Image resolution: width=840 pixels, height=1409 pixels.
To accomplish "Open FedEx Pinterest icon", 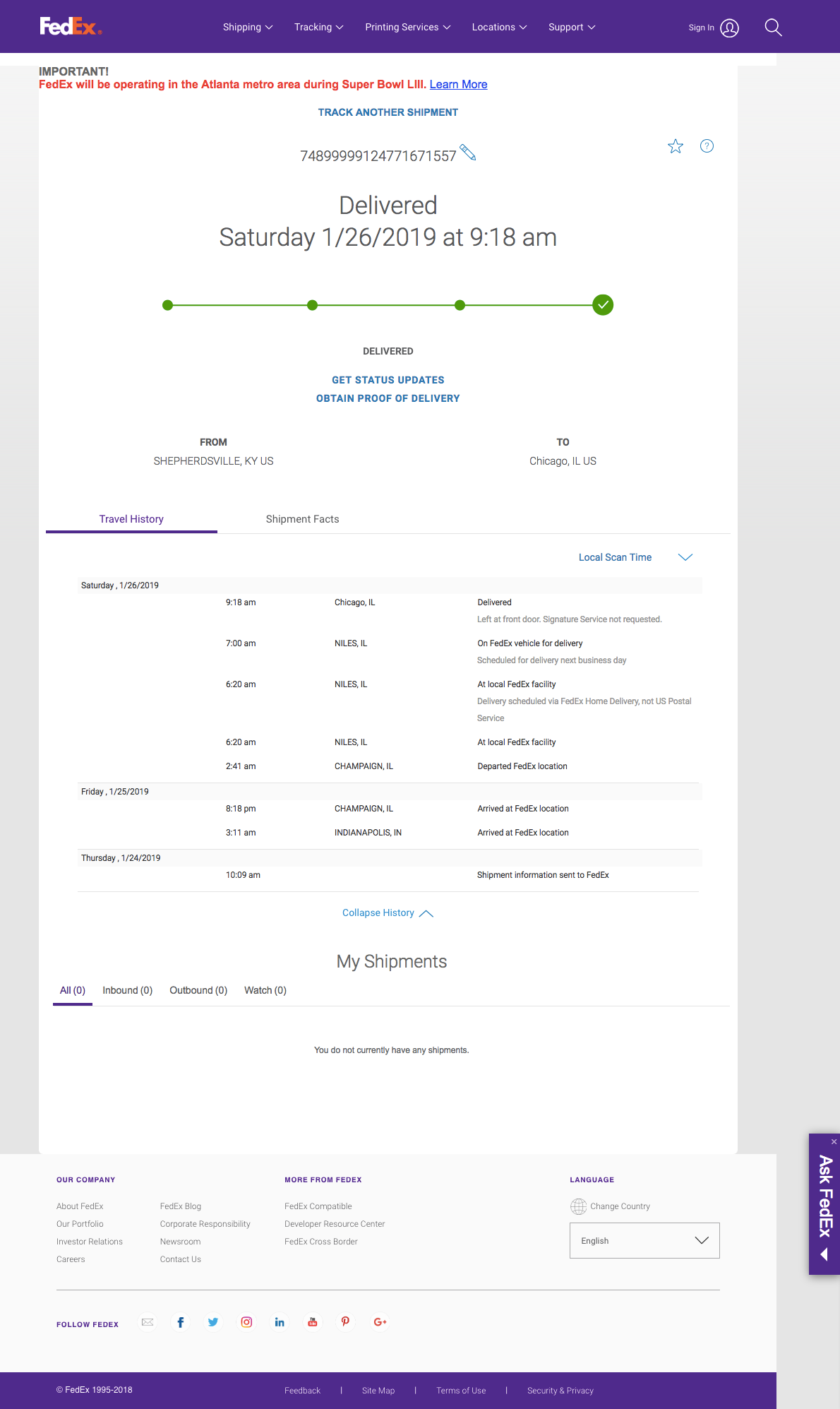I will 345,1322.
